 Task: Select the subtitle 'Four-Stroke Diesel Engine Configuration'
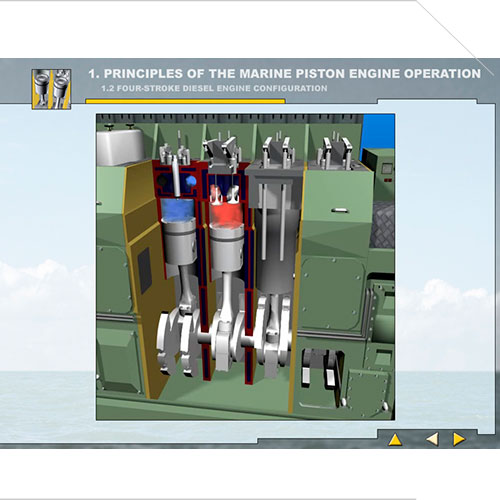[x=214, y=88]
